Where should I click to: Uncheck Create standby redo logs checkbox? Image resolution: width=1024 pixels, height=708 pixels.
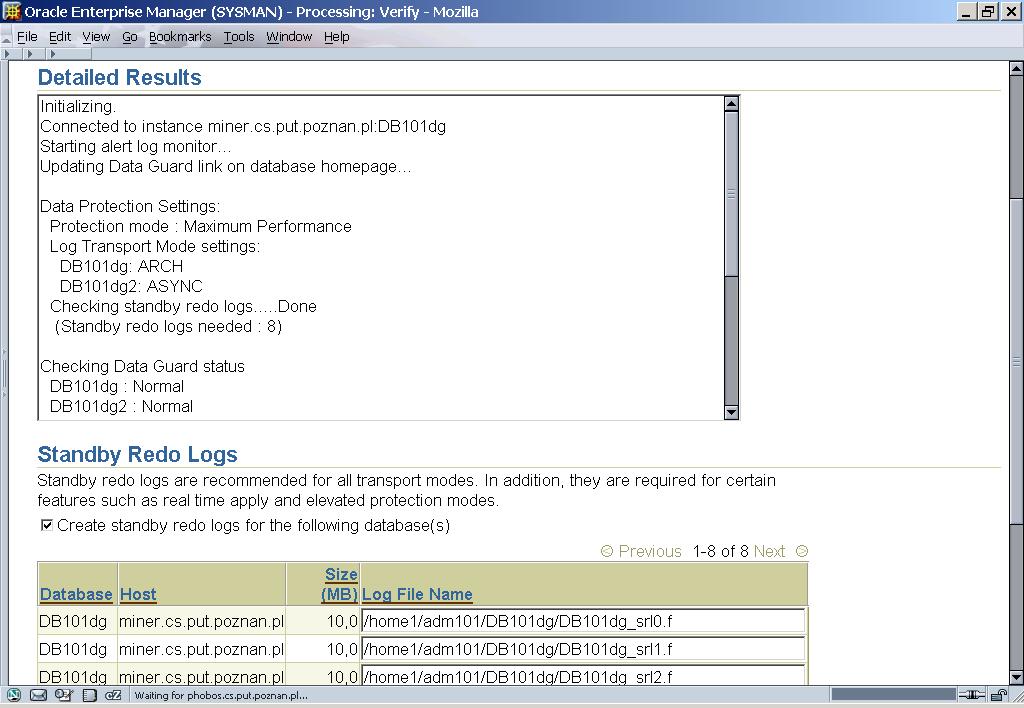[x=46, y=525]
